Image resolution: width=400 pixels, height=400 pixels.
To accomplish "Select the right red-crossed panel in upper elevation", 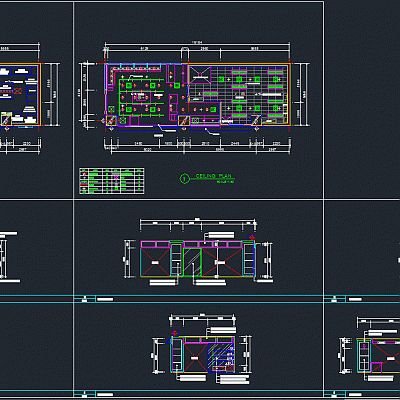I will click(222, 262).
